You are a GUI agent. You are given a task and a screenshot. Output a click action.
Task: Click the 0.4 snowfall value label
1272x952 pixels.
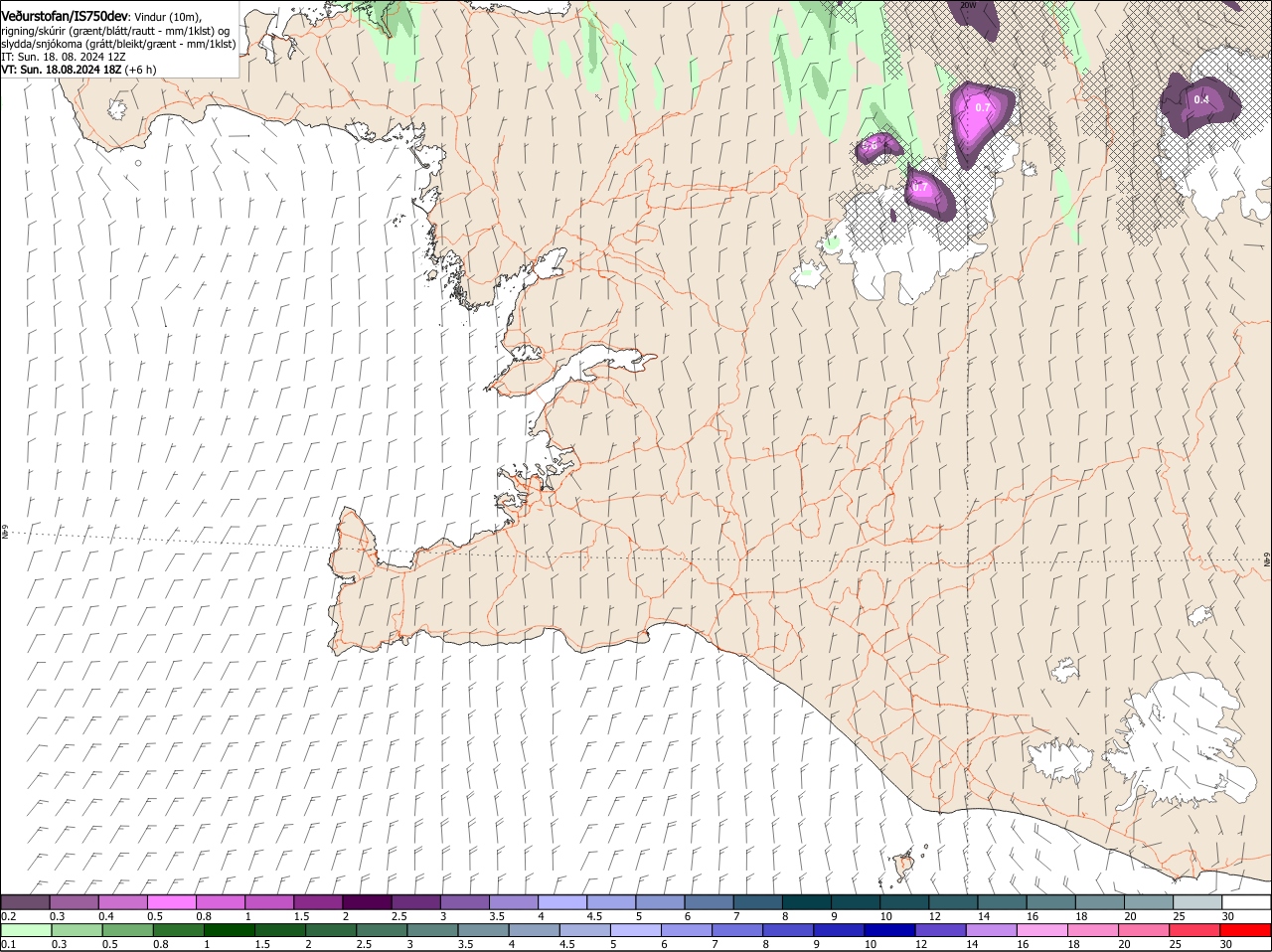click(x=1201, y=99)
